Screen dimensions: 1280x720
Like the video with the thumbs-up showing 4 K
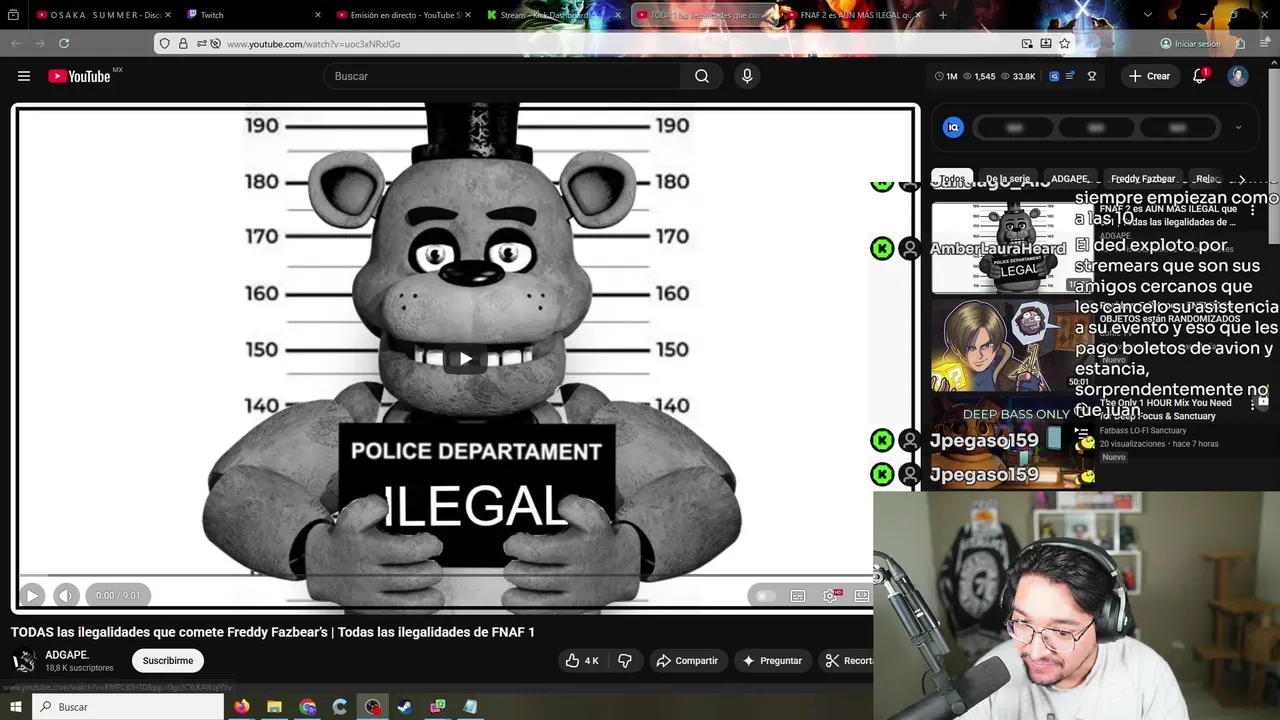pyautogui.click(x=581, y=660)
